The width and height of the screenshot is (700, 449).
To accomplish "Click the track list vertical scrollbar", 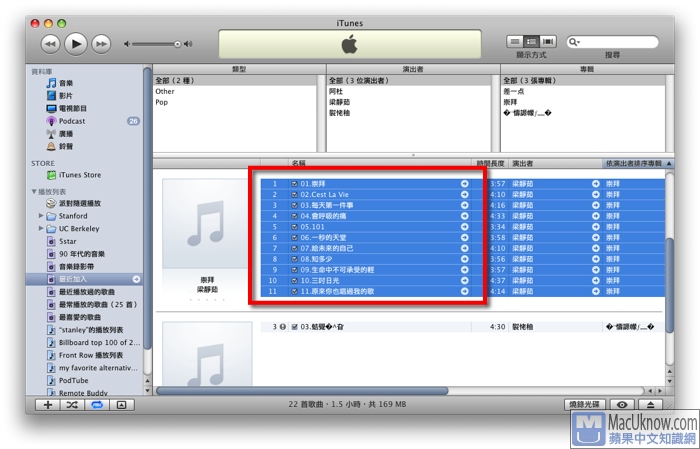I will pos(669,286).
